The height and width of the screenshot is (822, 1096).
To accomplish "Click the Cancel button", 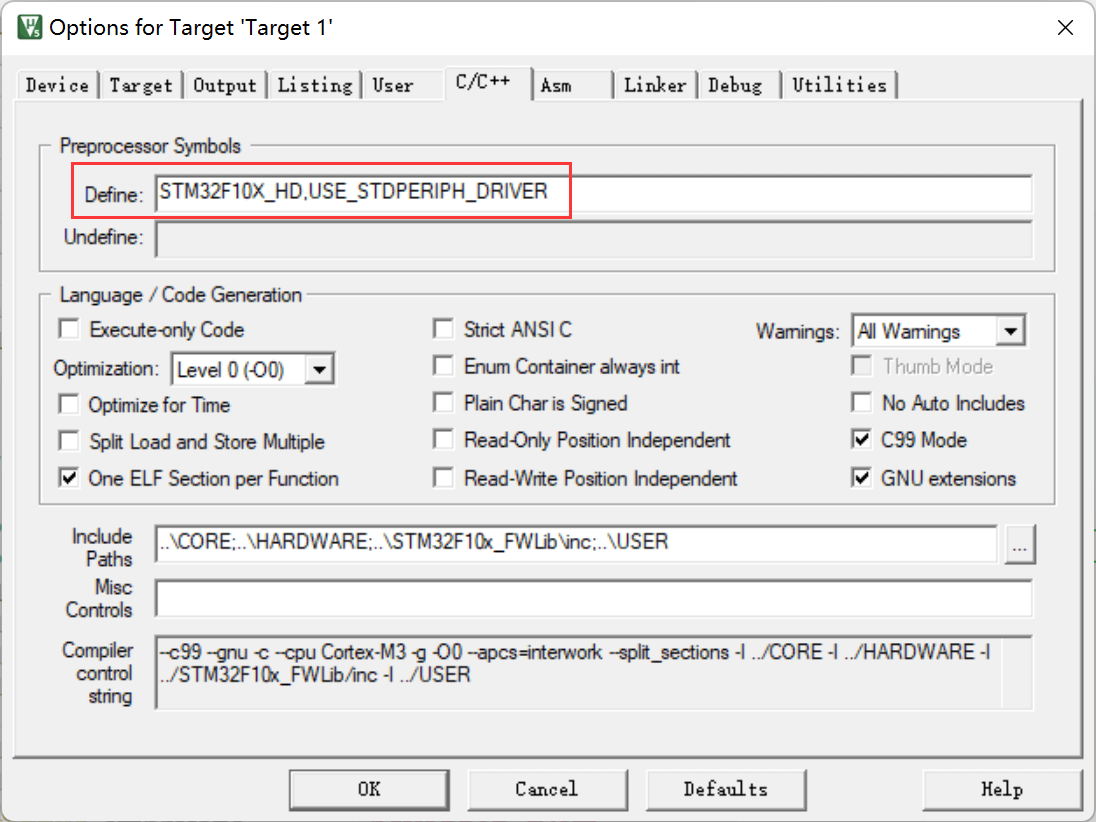I will click(546, 789).
